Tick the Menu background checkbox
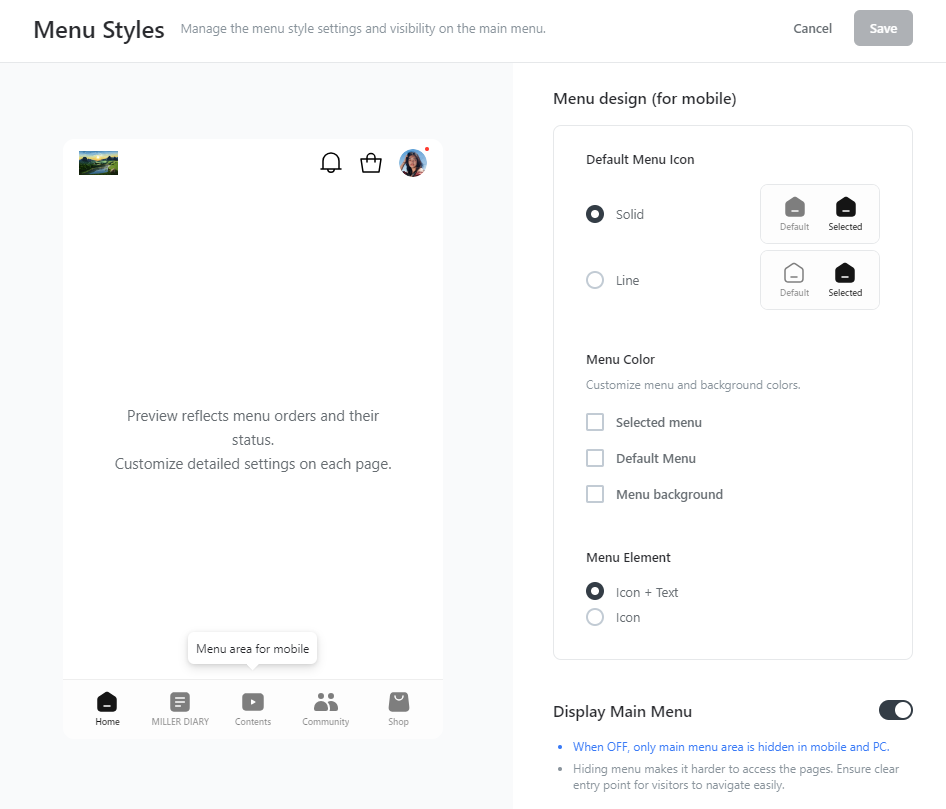 (595, 495)
